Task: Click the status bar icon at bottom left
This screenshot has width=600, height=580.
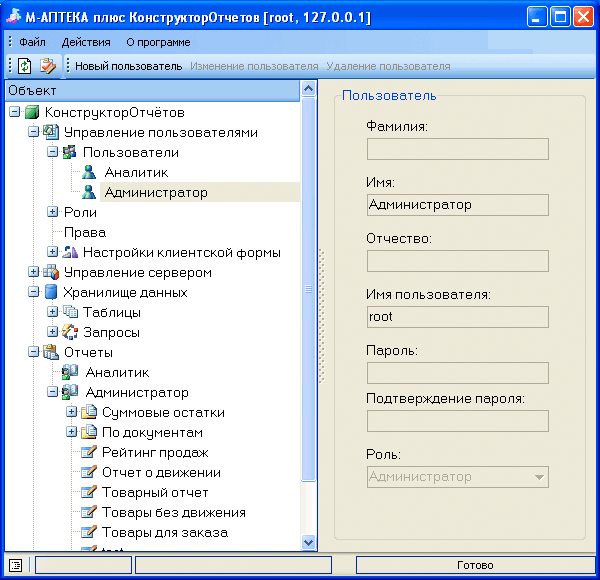Action: [x=15, y=565]
